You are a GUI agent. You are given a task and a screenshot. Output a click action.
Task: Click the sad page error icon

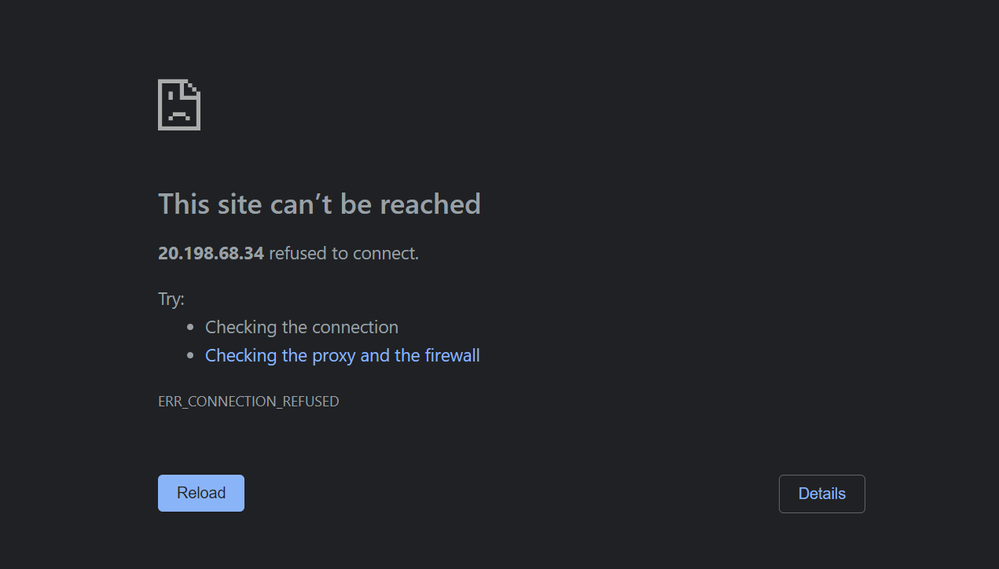179,105
